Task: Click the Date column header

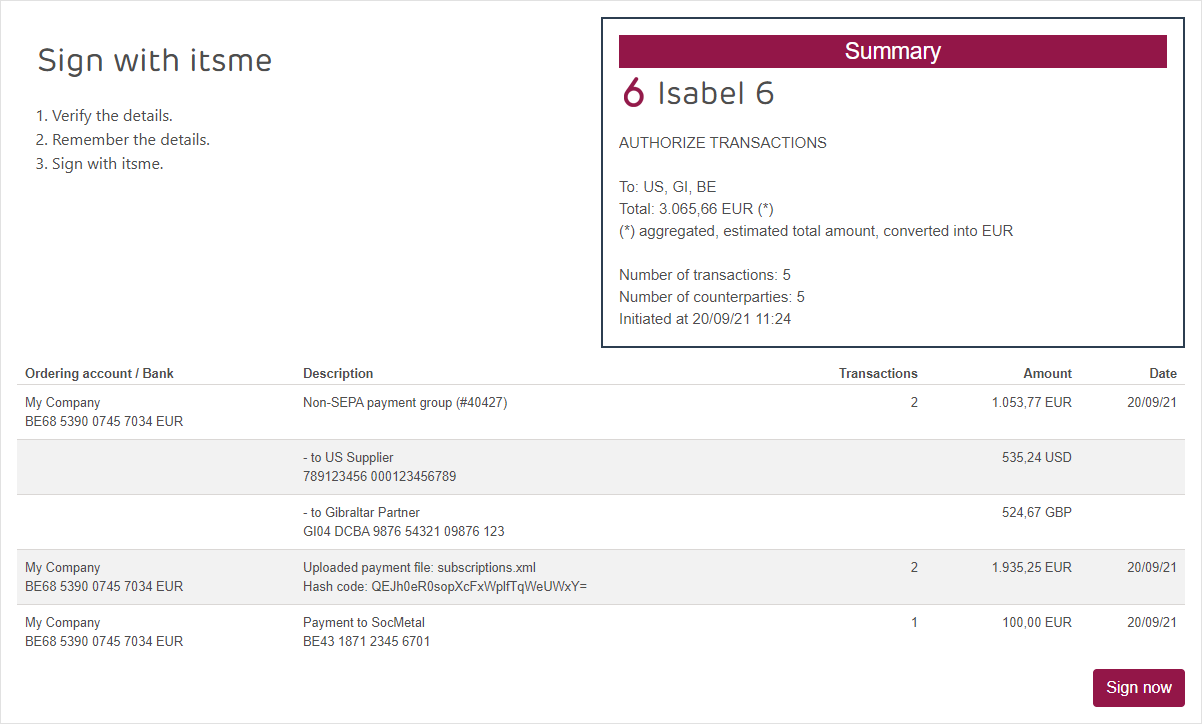Action: 1162,373
